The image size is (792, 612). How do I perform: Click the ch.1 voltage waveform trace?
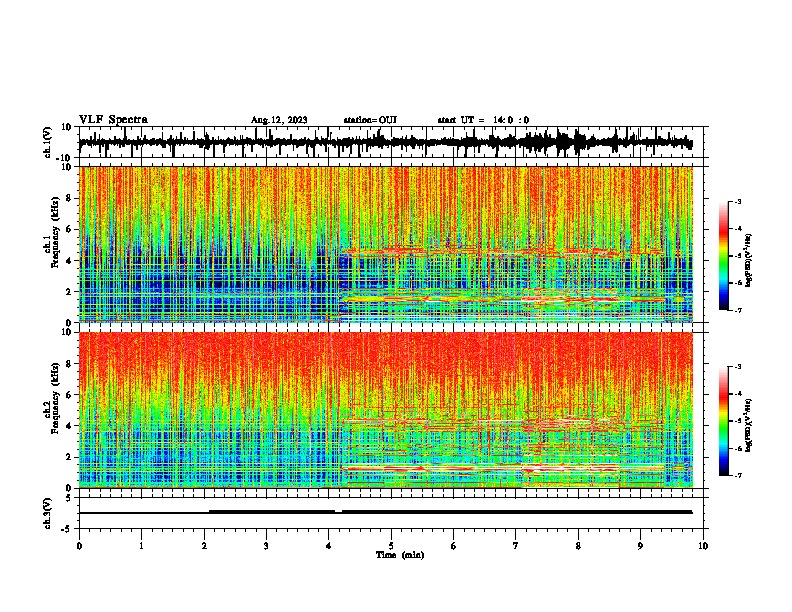coord(385,142)
